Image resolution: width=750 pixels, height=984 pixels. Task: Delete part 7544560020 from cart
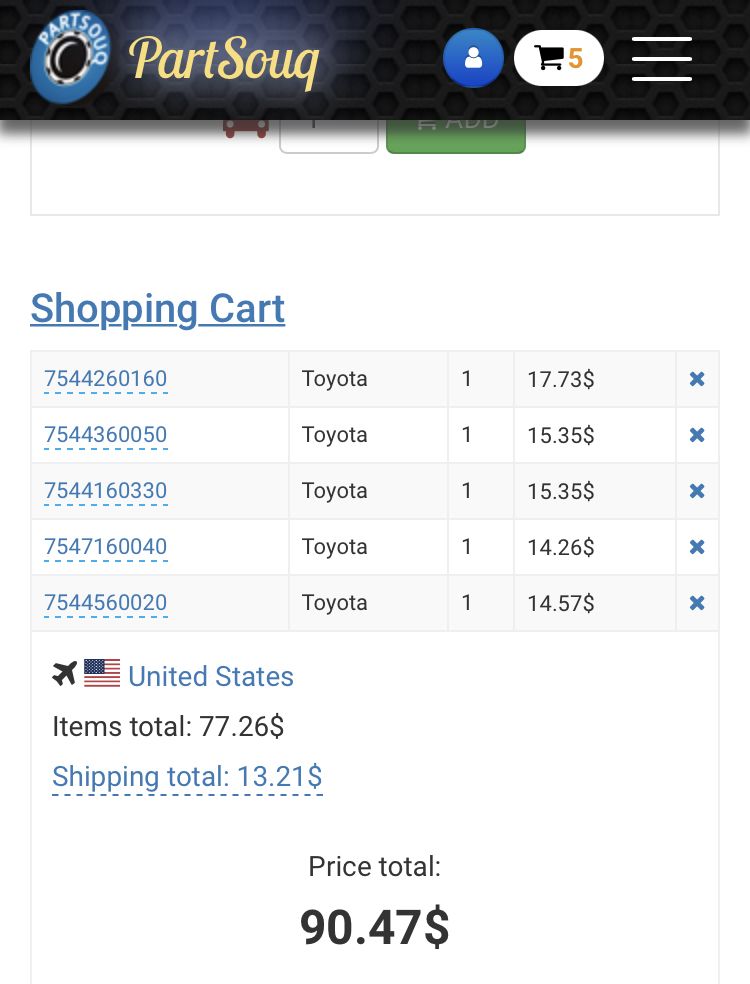click(697, 603)
